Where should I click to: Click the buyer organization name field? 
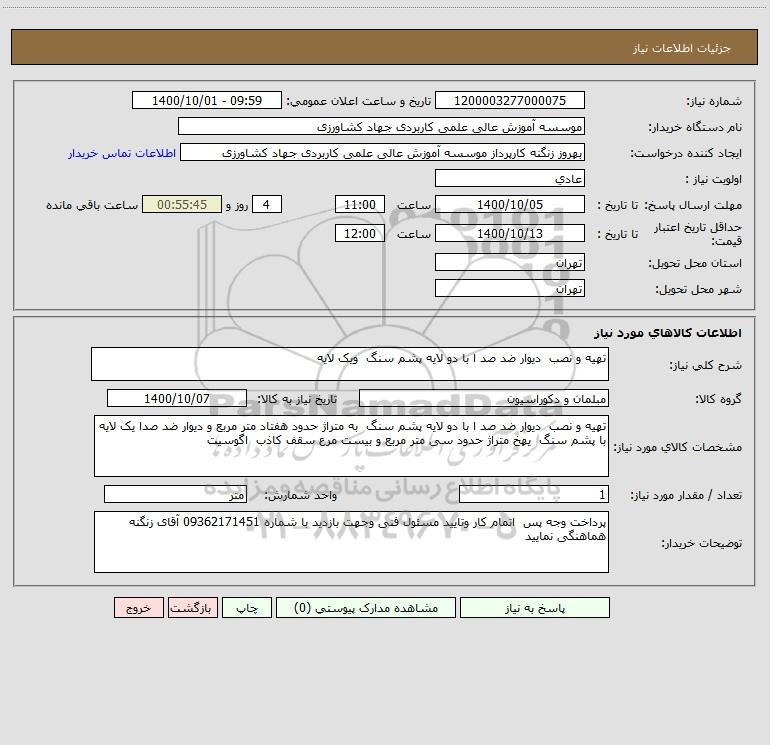381,126
